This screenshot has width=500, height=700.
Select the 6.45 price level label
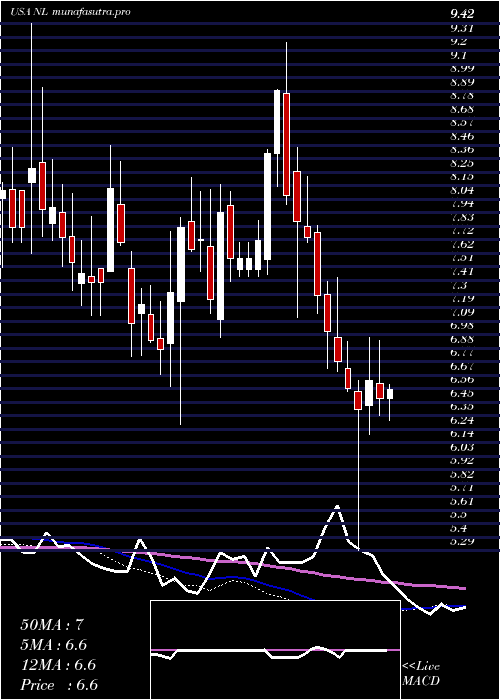point(462,393)
